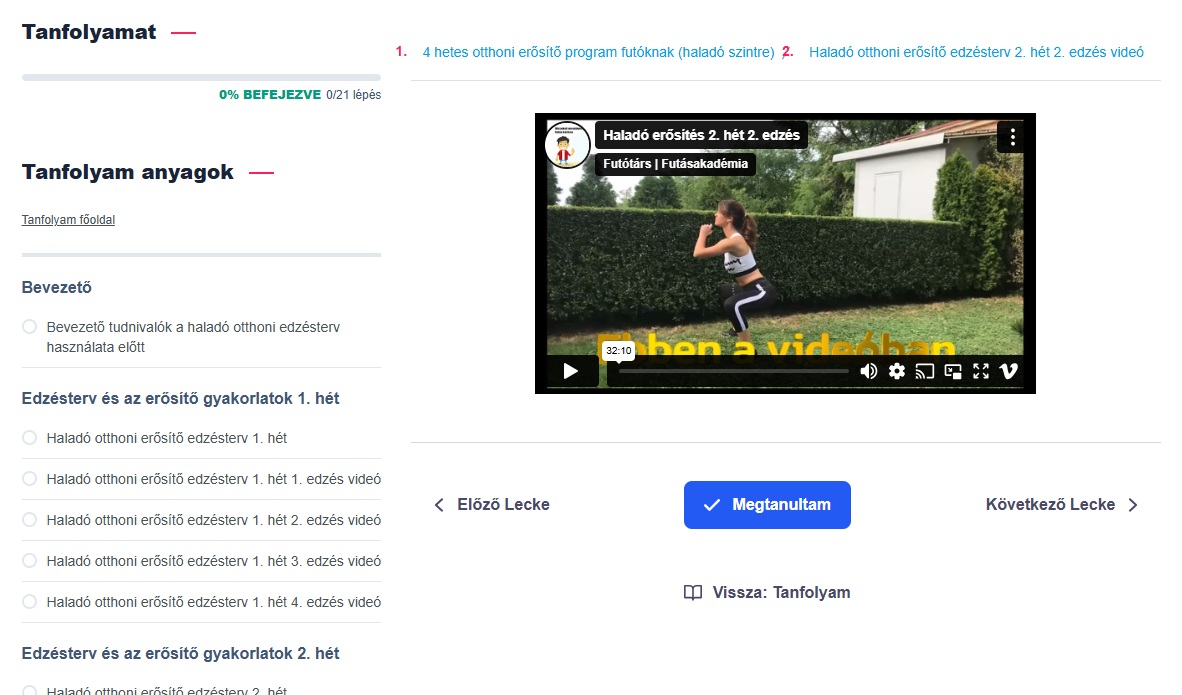Mark the Bevezető tudnivalók lesson circle
Screen dimensions: 1182x695
pos(29,327)
